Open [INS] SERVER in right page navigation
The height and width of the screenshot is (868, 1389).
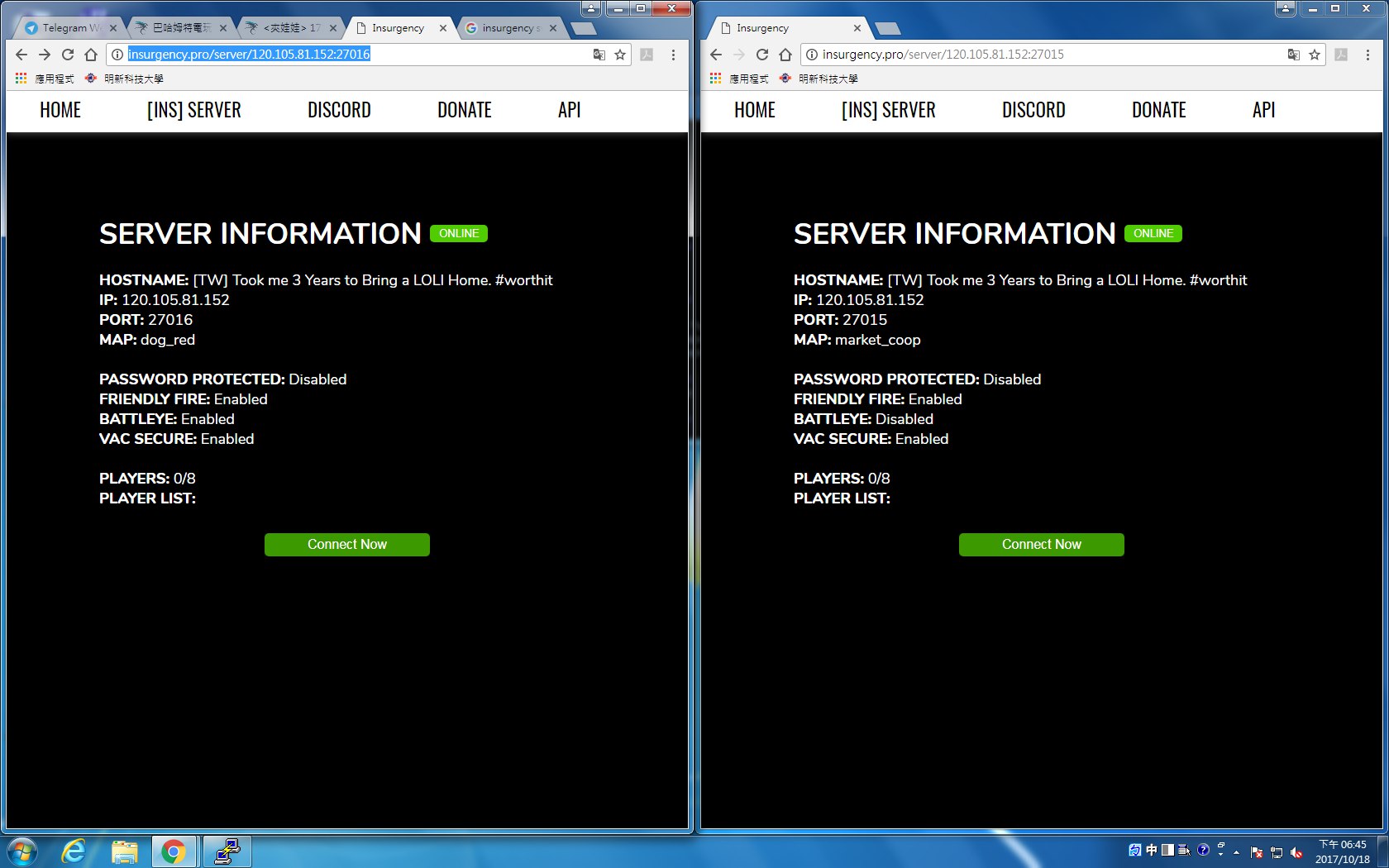click(x=888, y=110)
